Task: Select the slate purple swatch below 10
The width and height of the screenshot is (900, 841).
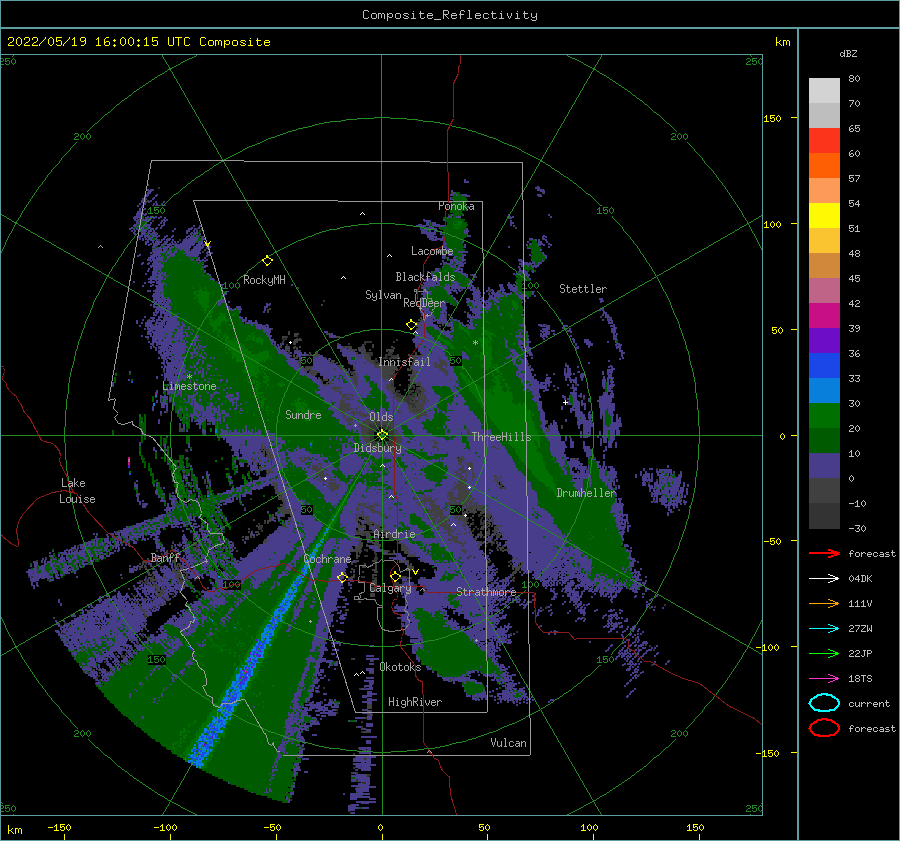Action: [x=824, y=465]
